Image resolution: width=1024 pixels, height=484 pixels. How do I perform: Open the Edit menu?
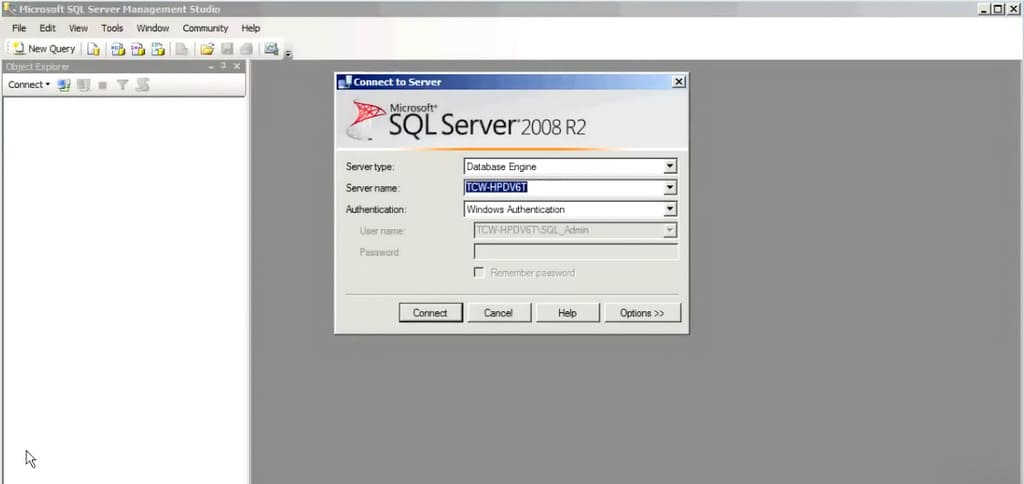tap(47, 28)
